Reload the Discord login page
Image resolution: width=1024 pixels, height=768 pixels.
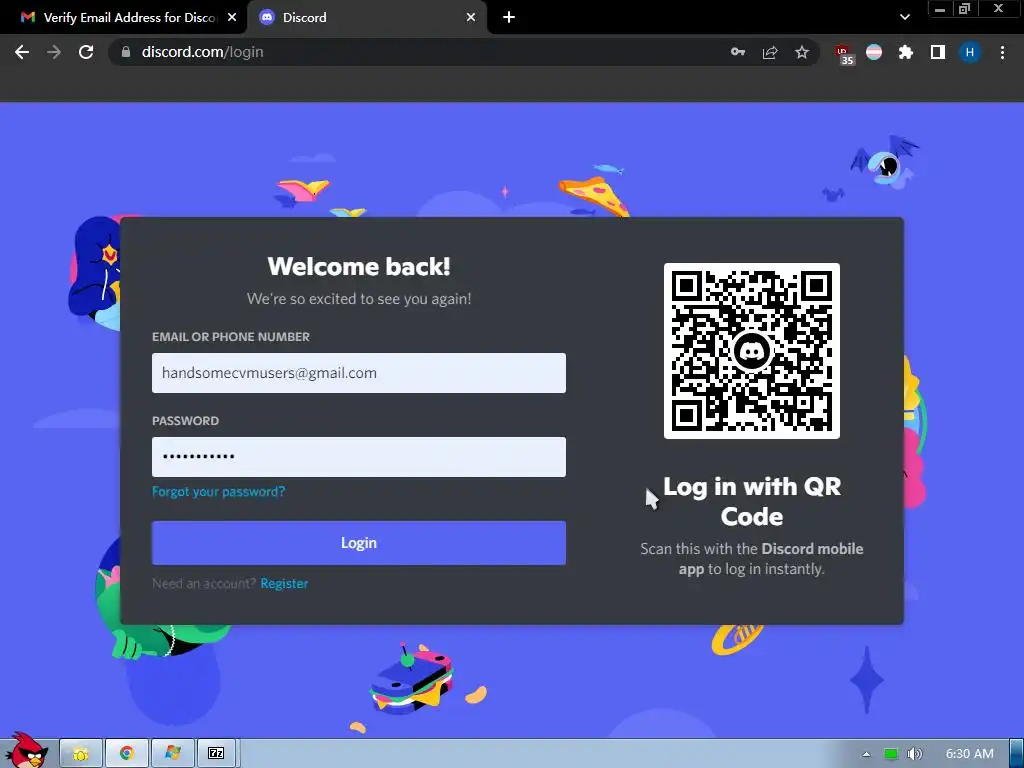(86, 52)
